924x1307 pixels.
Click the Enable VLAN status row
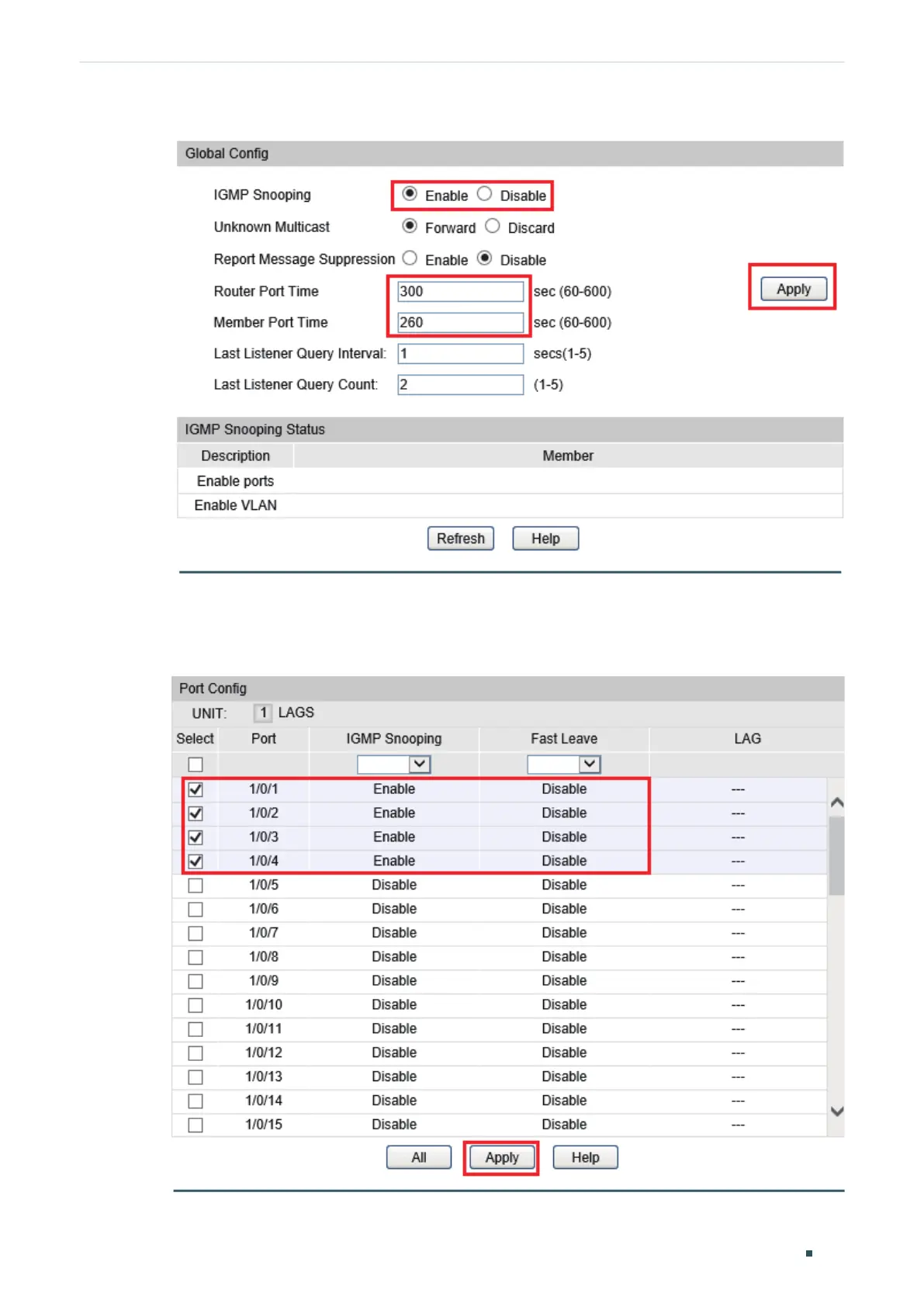[510, 505]
